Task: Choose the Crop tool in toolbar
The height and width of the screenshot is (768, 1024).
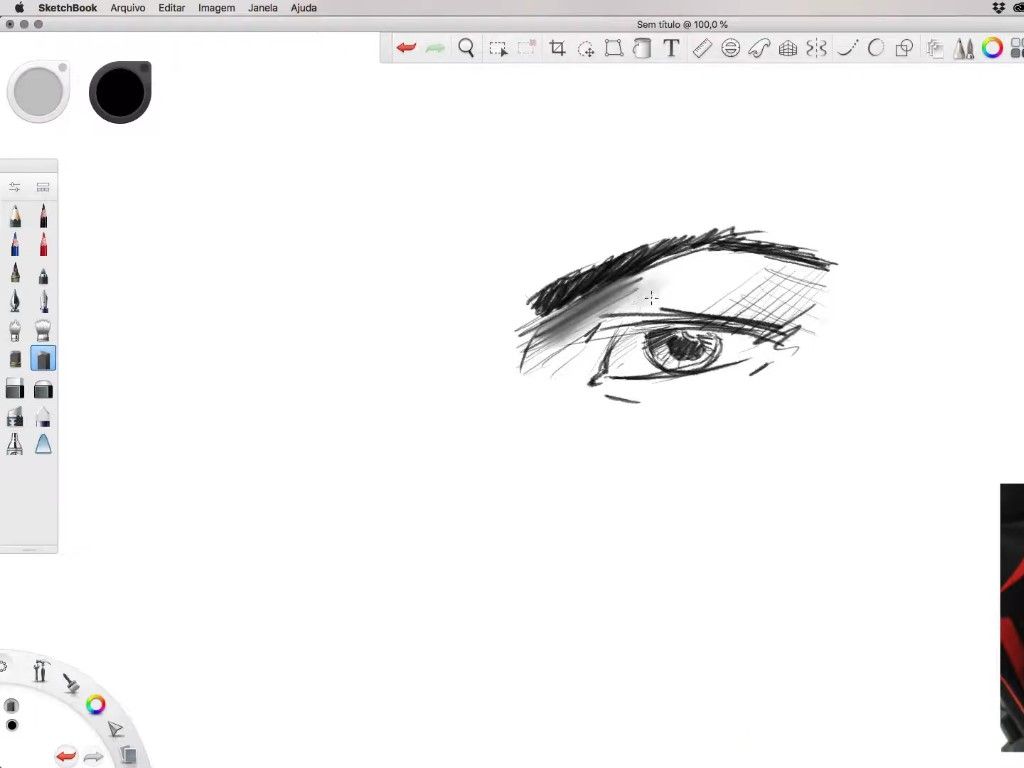Action: pos(557,48)
